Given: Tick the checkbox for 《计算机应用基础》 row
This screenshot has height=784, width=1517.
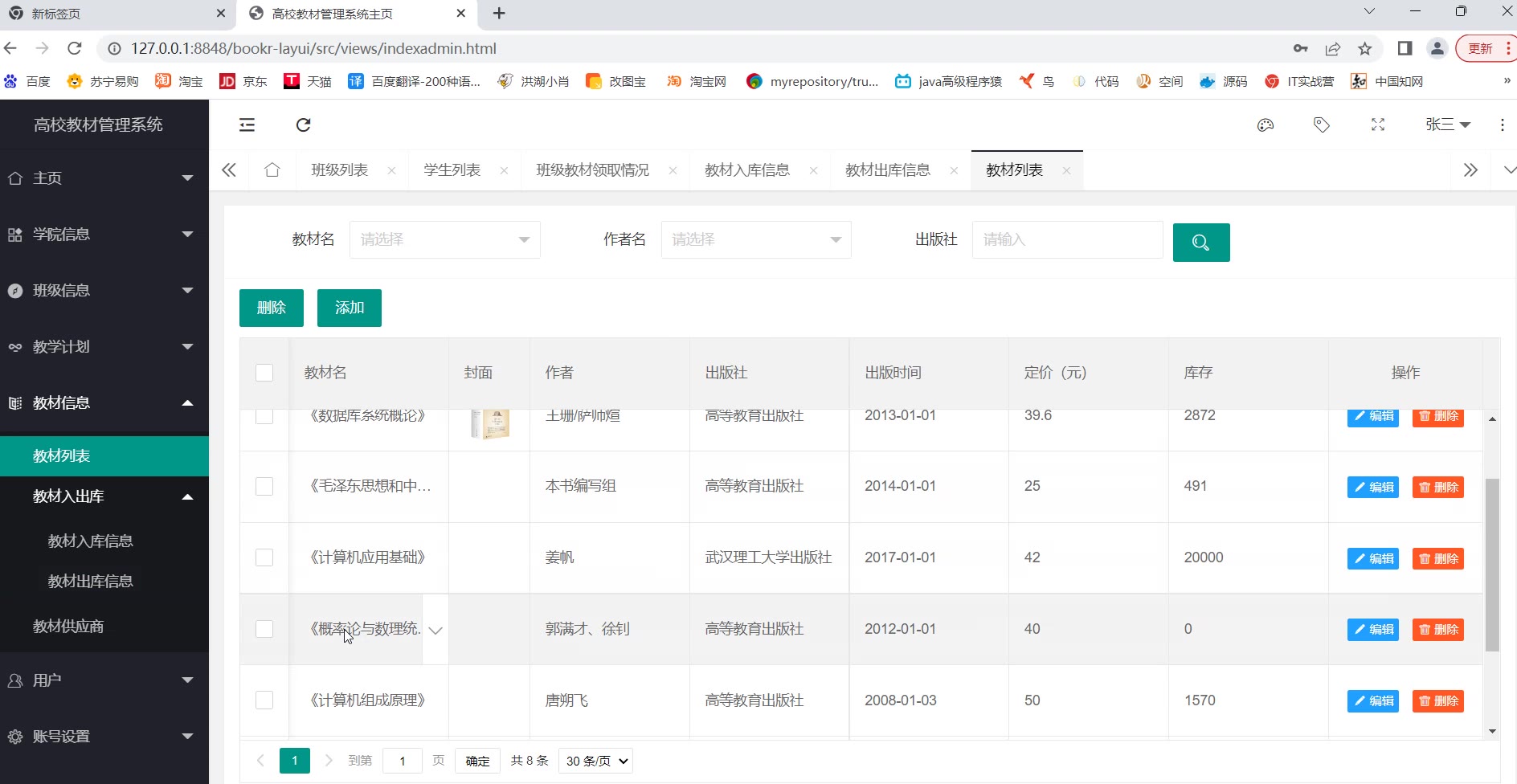Looking at the screenshot, I should [264, 557].
